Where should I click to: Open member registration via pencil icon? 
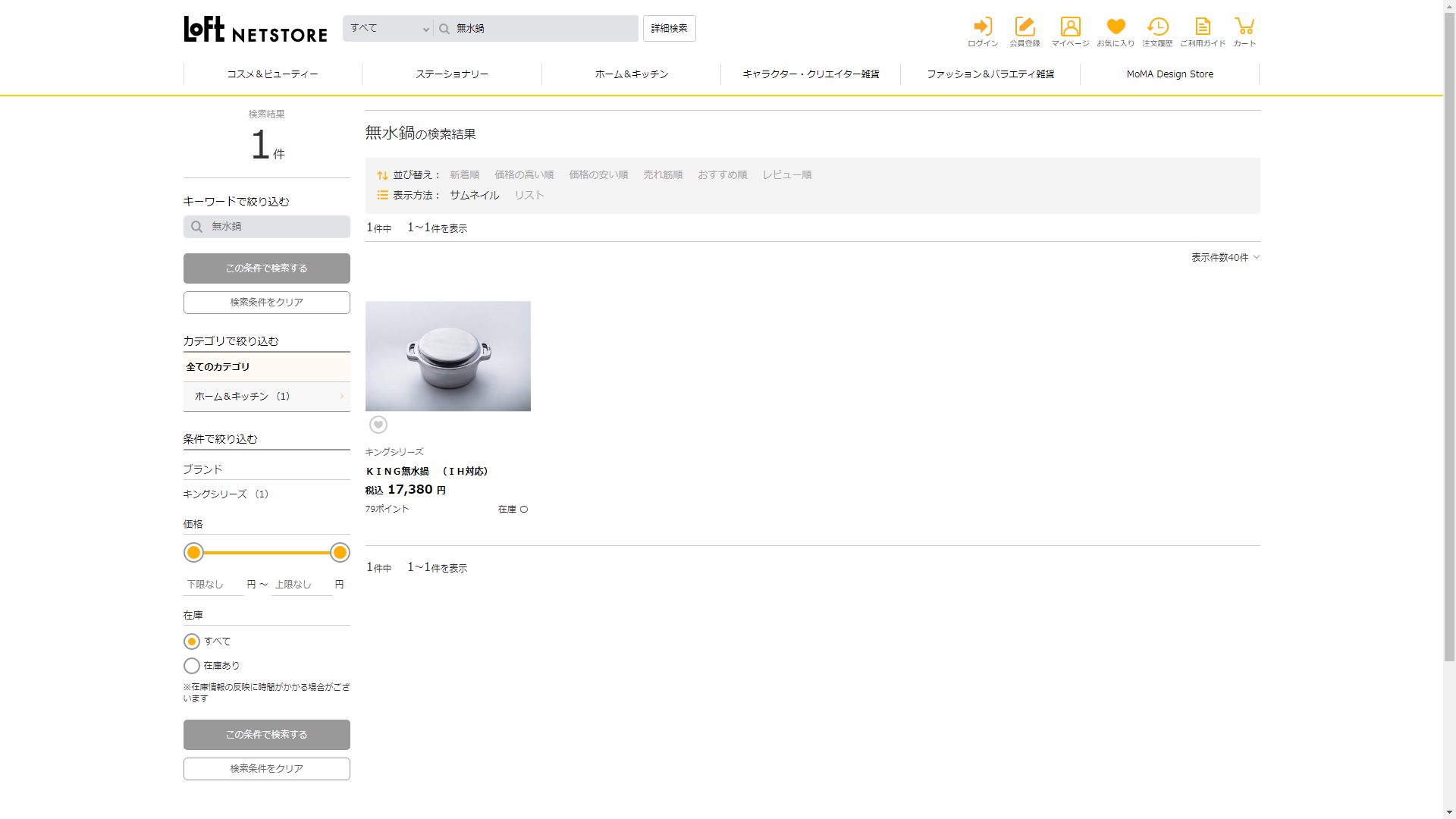[1025, 27]
